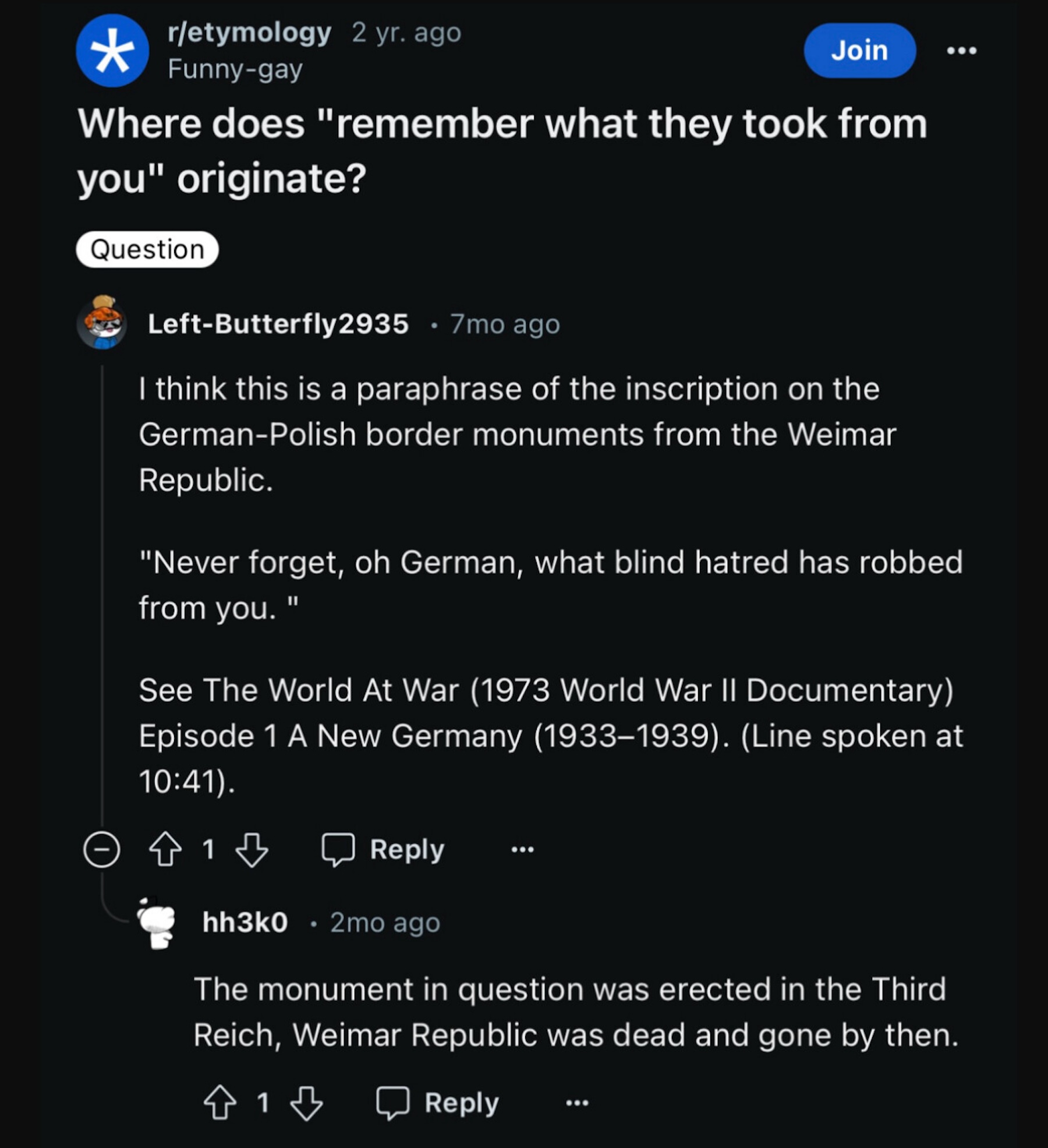Click the post title about "remember what they took"
Viewport: 1048px width, 1148px height.
(502, 150)
